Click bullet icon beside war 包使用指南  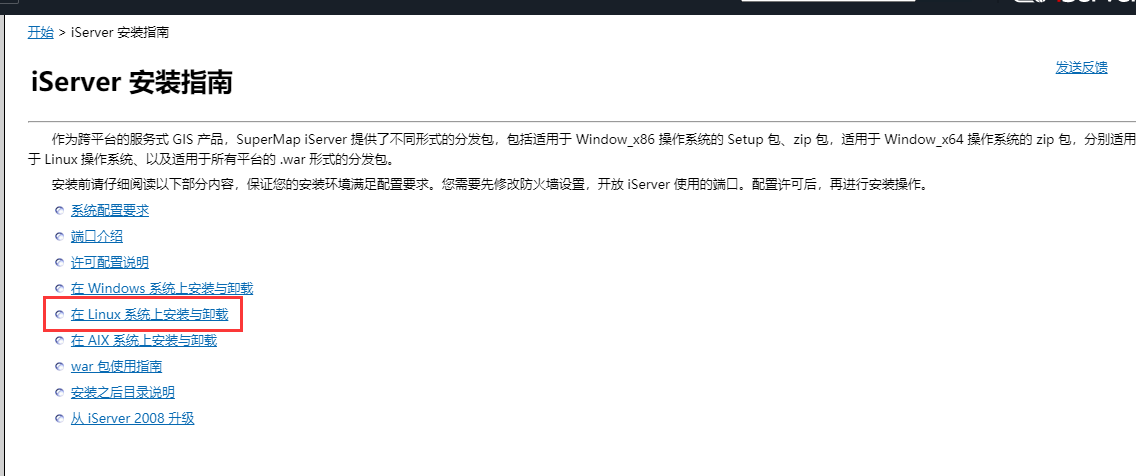60,367
